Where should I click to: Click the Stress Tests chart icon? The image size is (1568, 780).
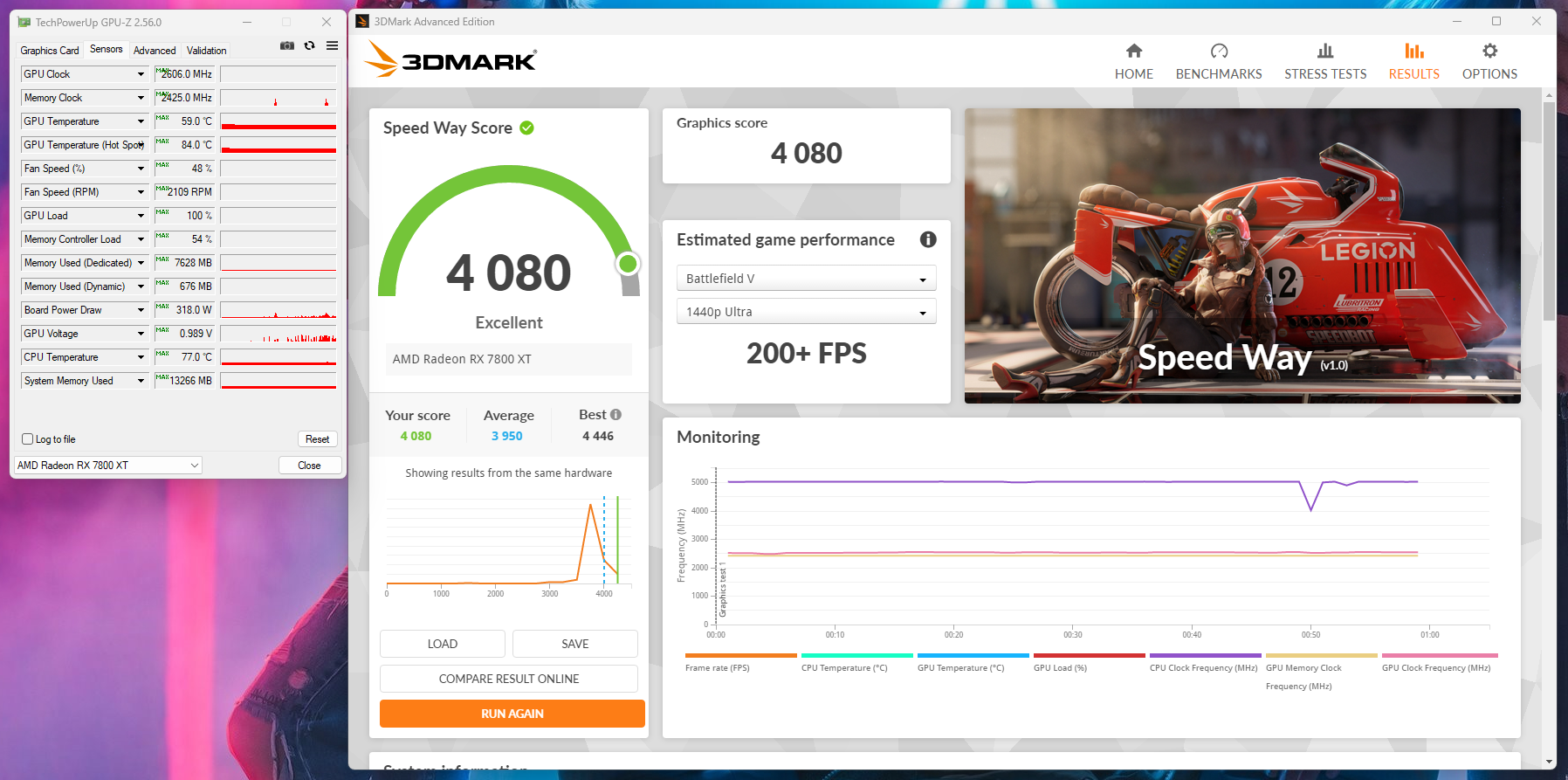click(1325, 51)
